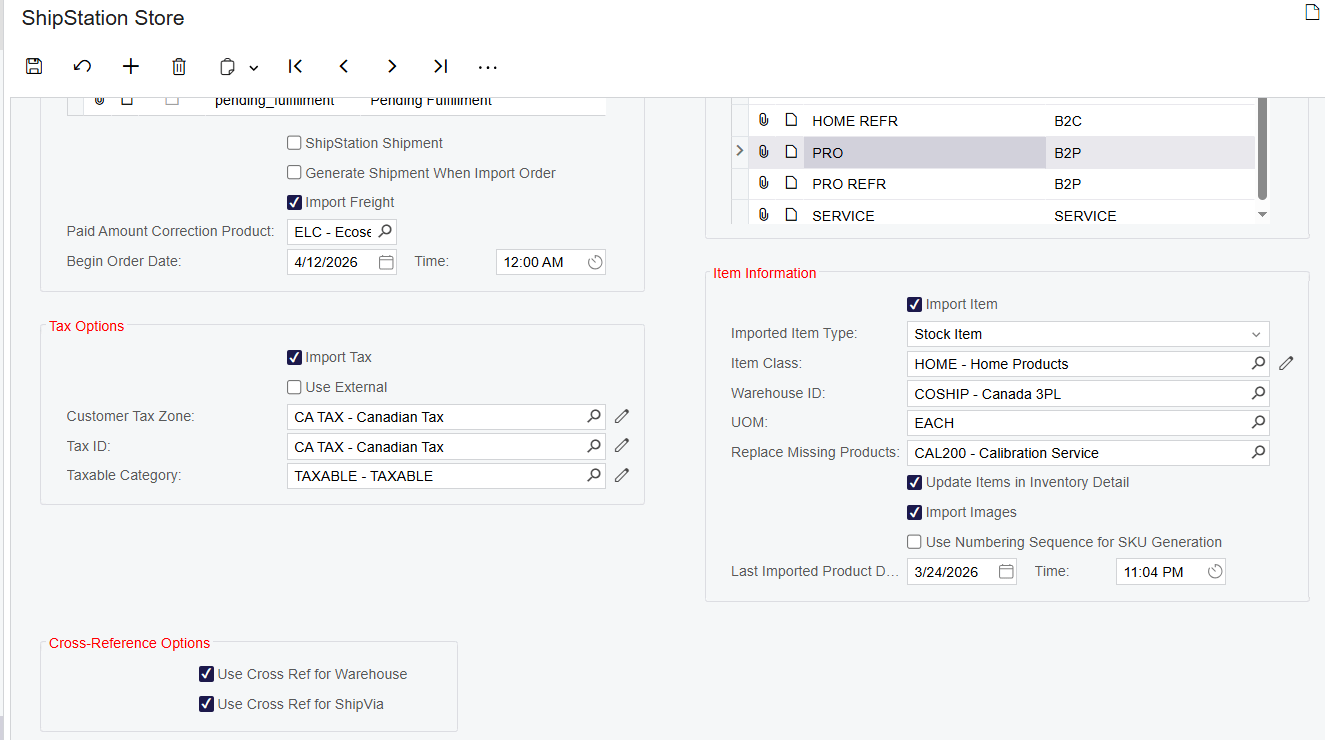Open the UOM lookup magnifier
The image size is (1325, 740).
1258,423
